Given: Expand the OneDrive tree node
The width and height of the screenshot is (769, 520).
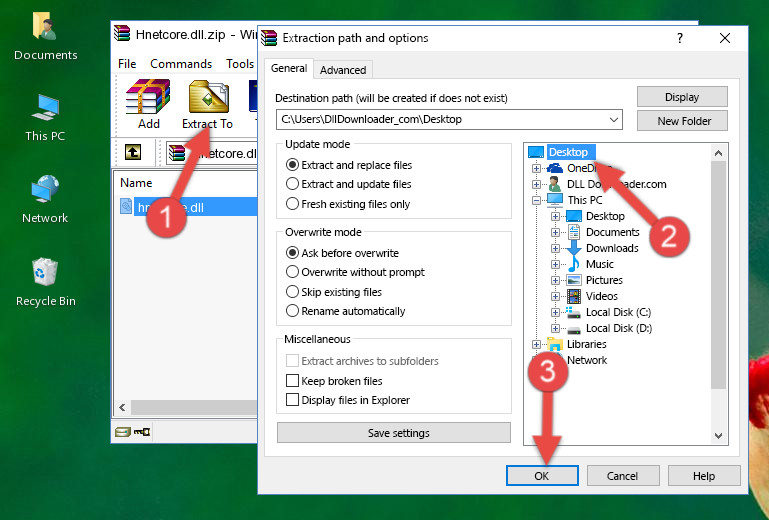Looking at the screenshot, I should click(x=536, y=168).
